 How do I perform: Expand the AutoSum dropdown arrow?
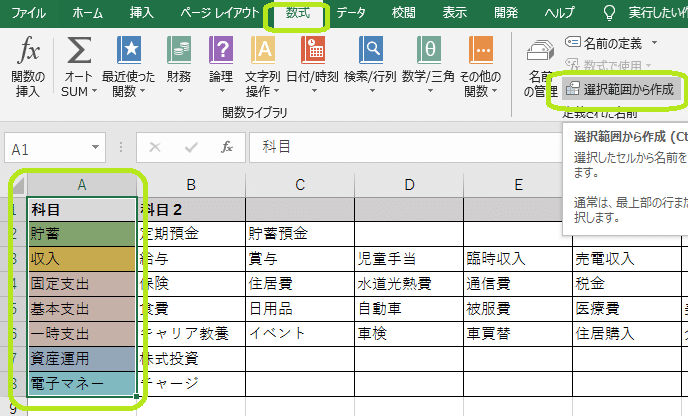[94, 91]
